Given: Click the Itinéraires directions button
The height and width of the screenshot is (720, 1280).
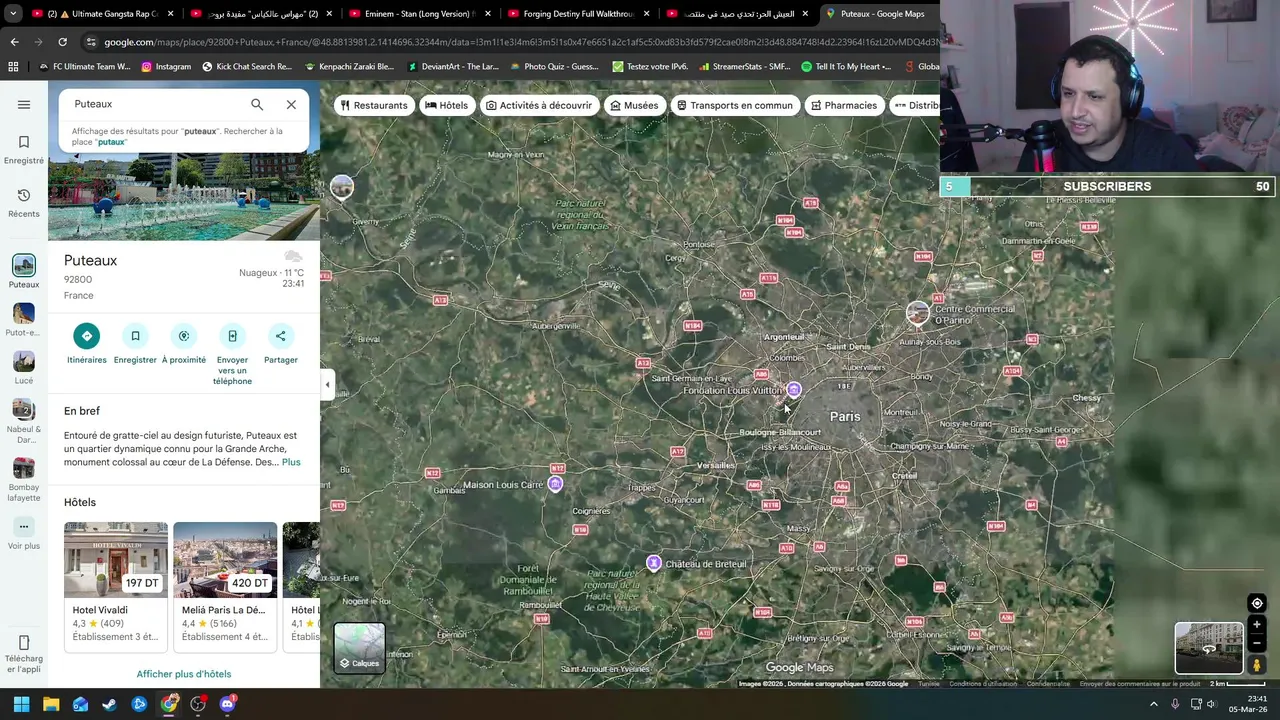Looking at the screenshot, I should pyautogui.click(x=87, y=344).
